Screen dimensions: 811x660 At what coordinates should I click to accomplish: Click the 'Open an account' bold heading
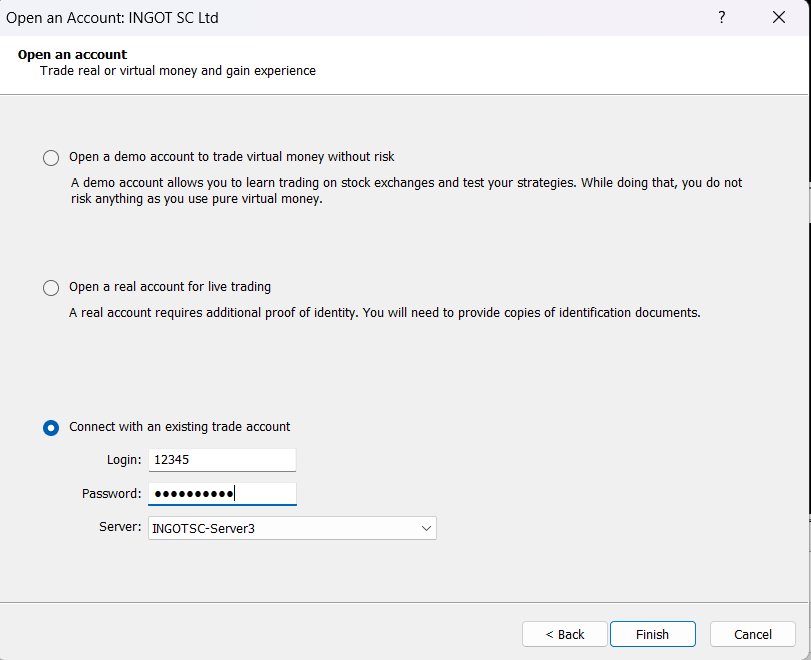[x=72, y=54]
